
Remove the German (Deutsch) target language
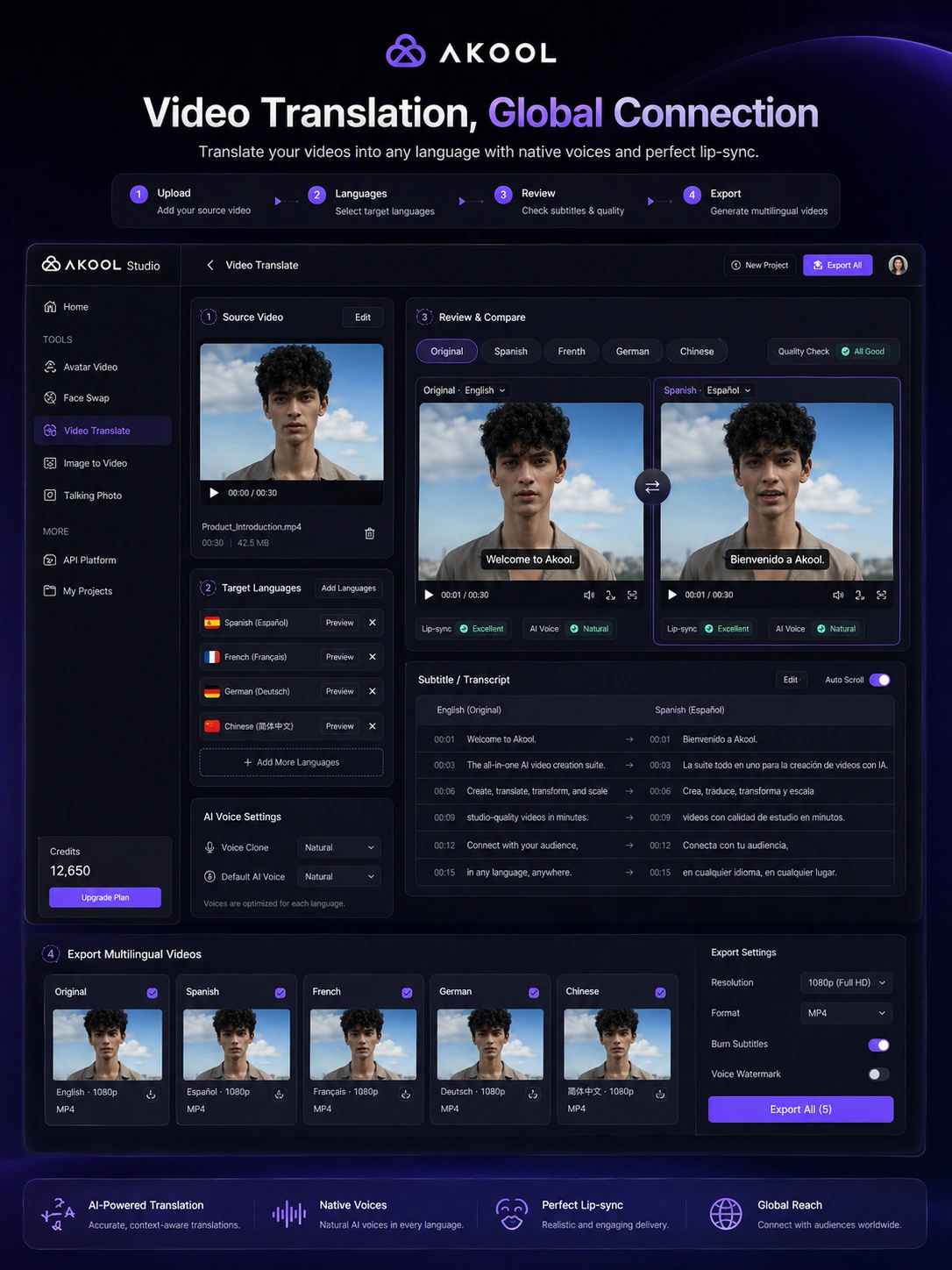373,691
